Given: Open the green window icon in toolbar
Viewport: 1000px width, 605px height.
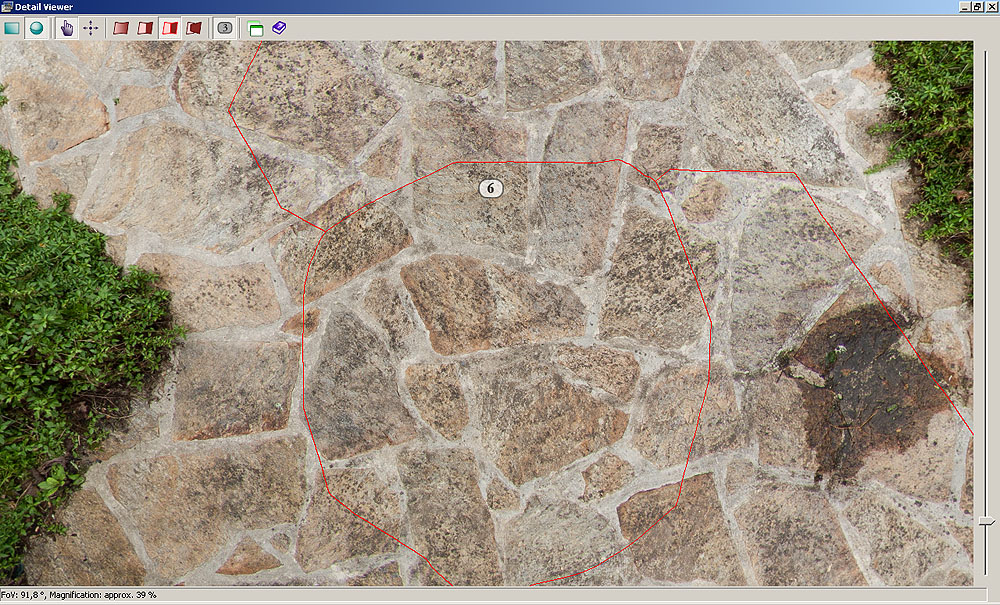Looking at the screenshot, I should tap(256, 28).
